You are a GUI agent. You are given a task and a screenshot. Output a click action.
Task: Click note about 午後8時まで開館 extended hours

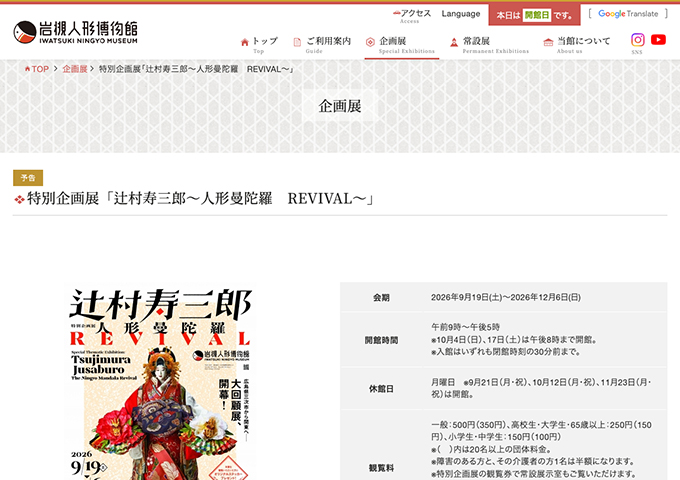click(x=514, y=340)
